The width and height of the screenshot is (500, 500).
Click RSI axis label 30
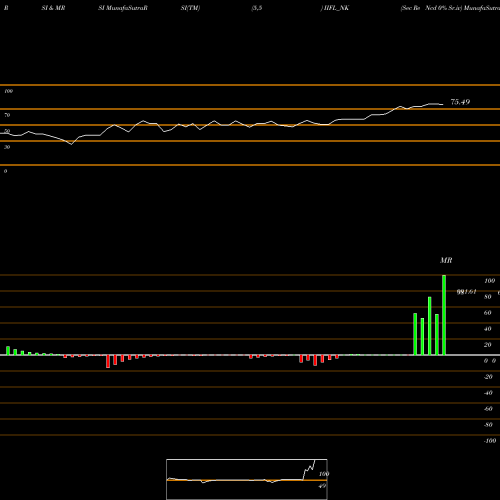pos(7,147)
